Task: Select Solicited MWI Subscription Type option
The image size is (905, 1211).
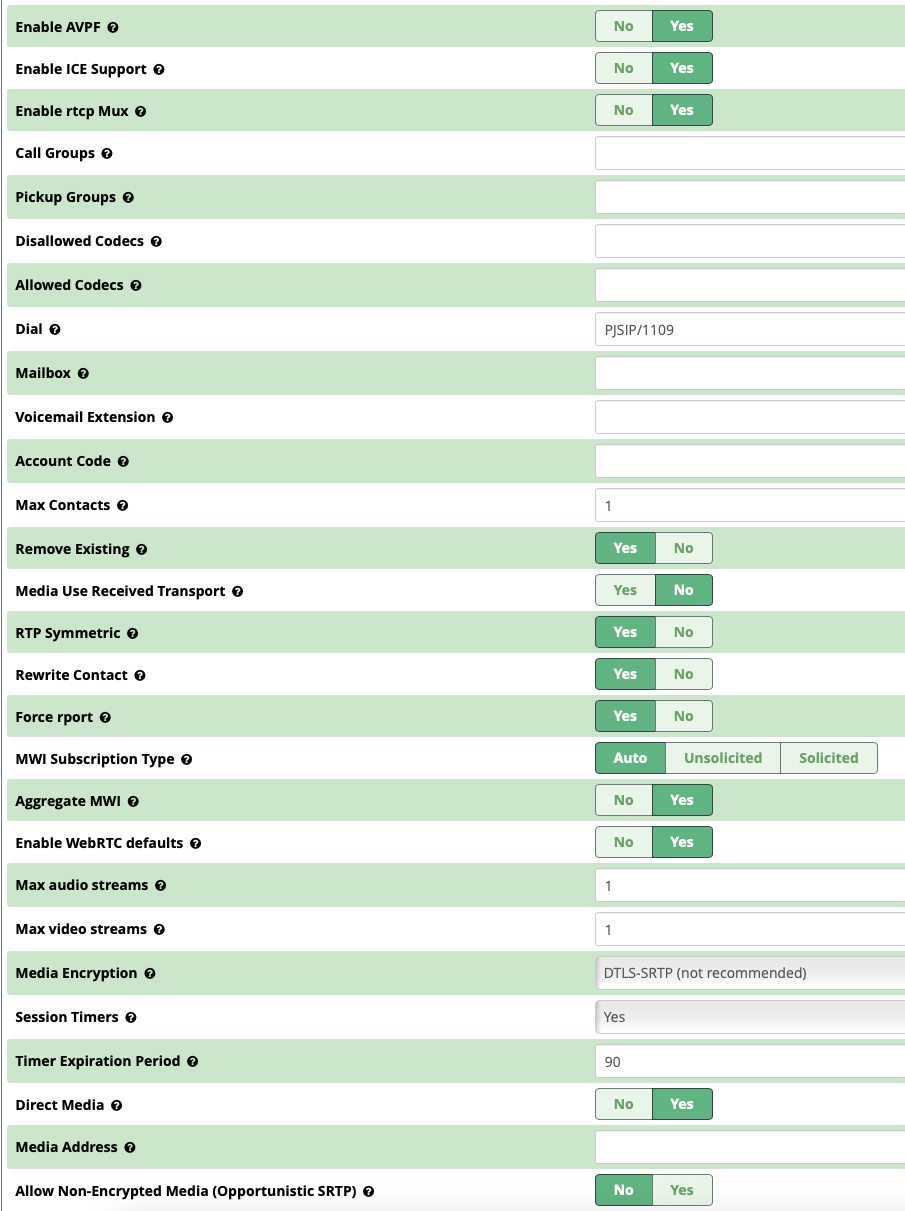Action: tap(828, 759)
